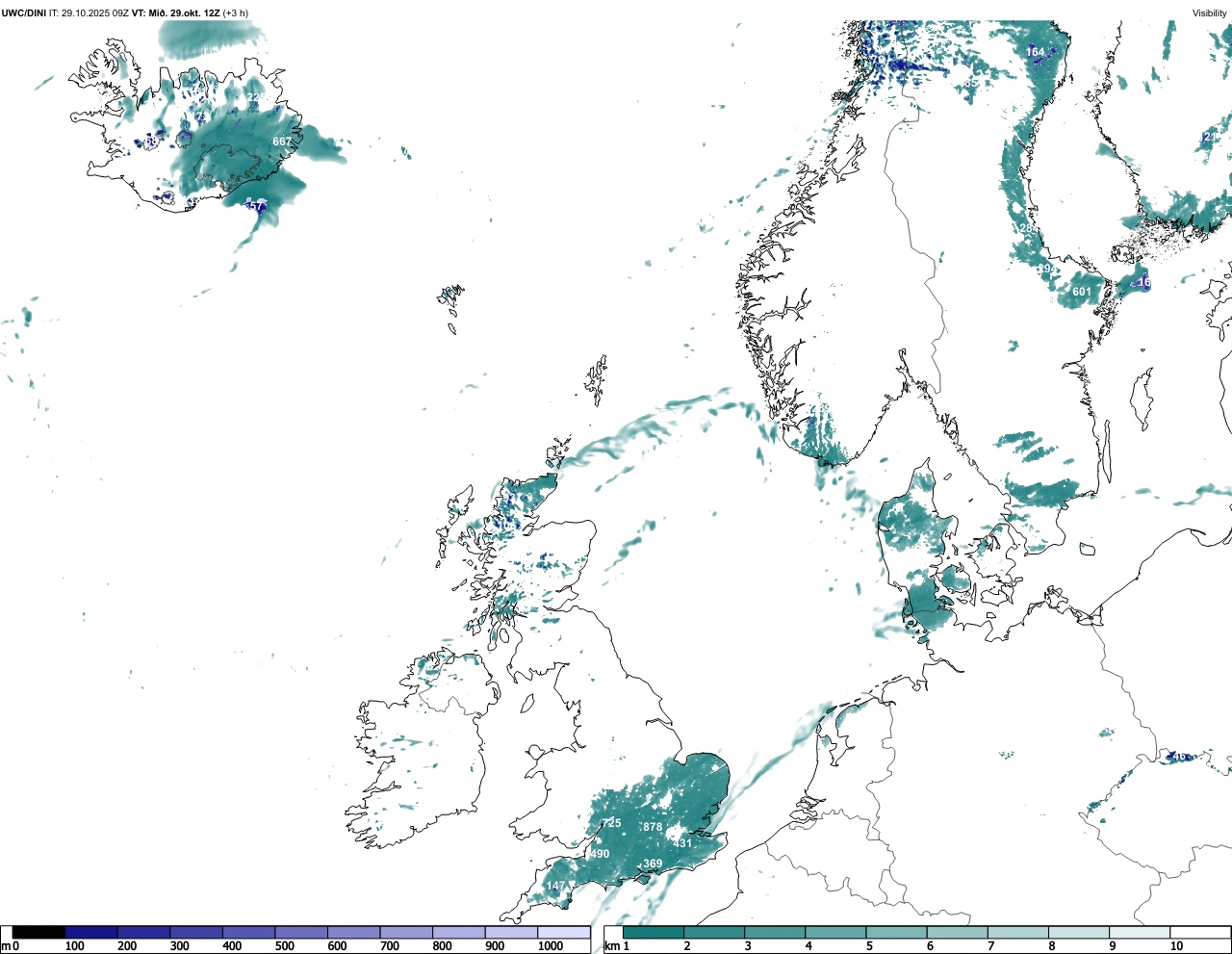The image size is (1232, 954).
Task: Click the km legend swatch between 9 and 10
Action: [x=1140, y=932]
